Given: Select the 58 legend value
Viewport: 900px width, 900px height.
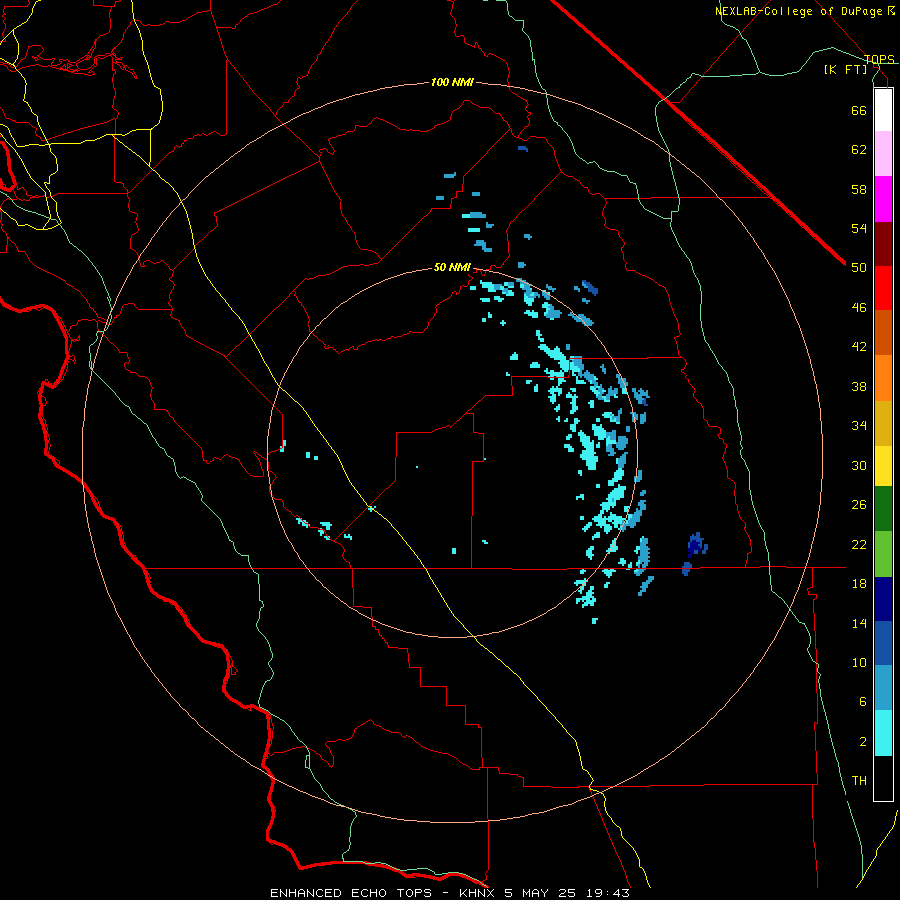Looking at the screenshot, I should tap(859, 189).
